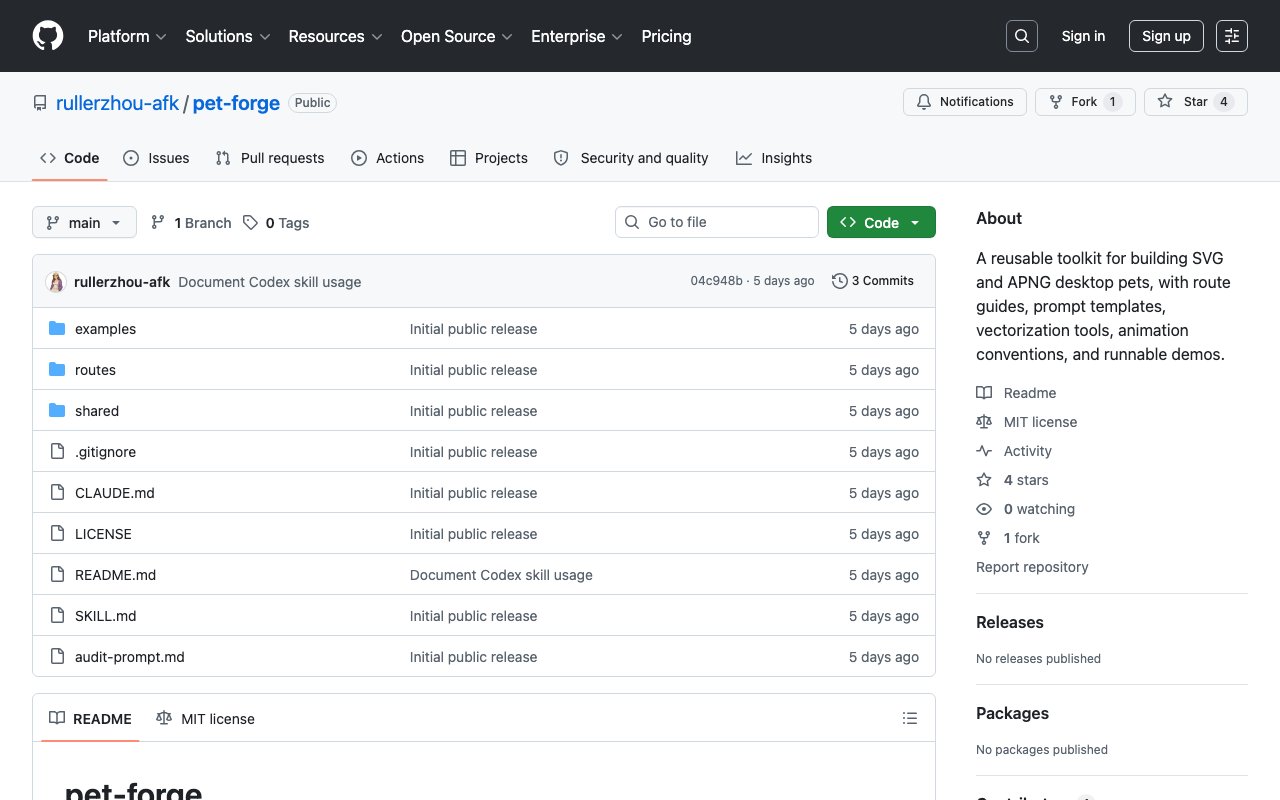The width and height of the screenshot is (1280, 800).
Task: Switch to the Actions tab
Action: [x=388, y=158]
